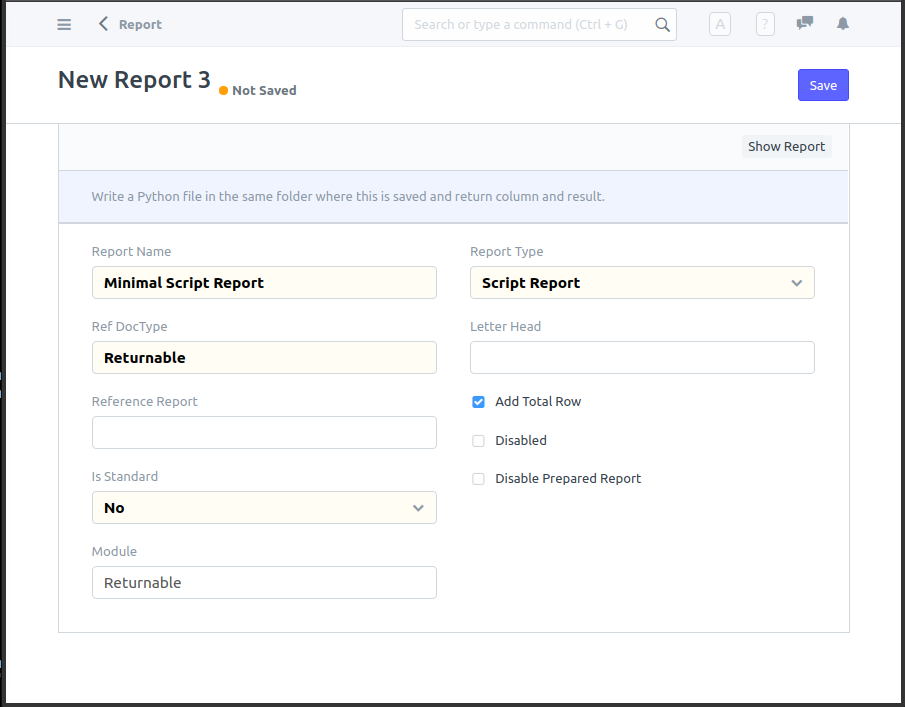Image resolution: width=905 pixels, height=707 pixels.
Task: Open the Module link field suggestions
Action: click(264, 582)
